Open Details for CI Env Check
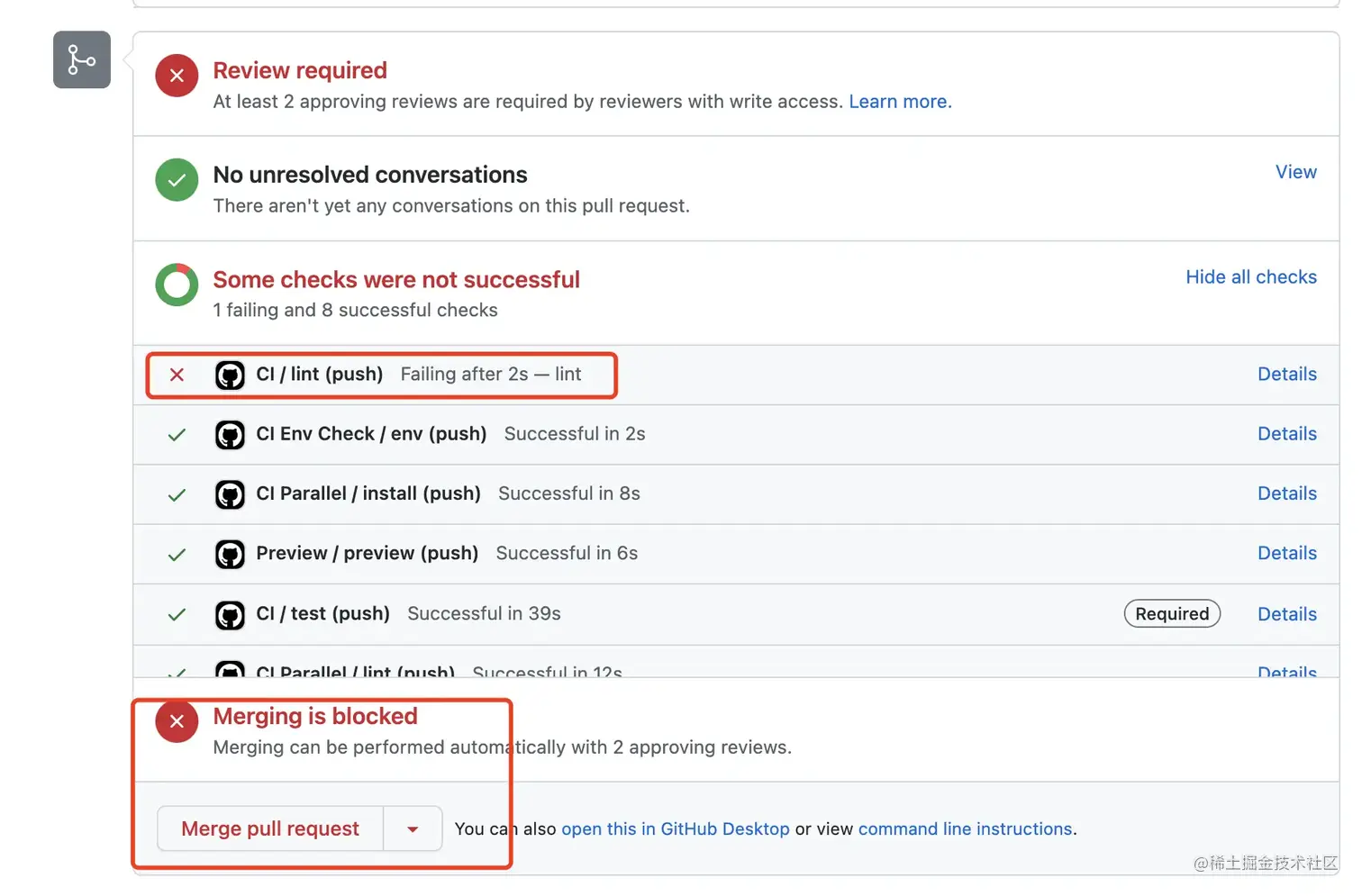 click(x=1286, y=434)
